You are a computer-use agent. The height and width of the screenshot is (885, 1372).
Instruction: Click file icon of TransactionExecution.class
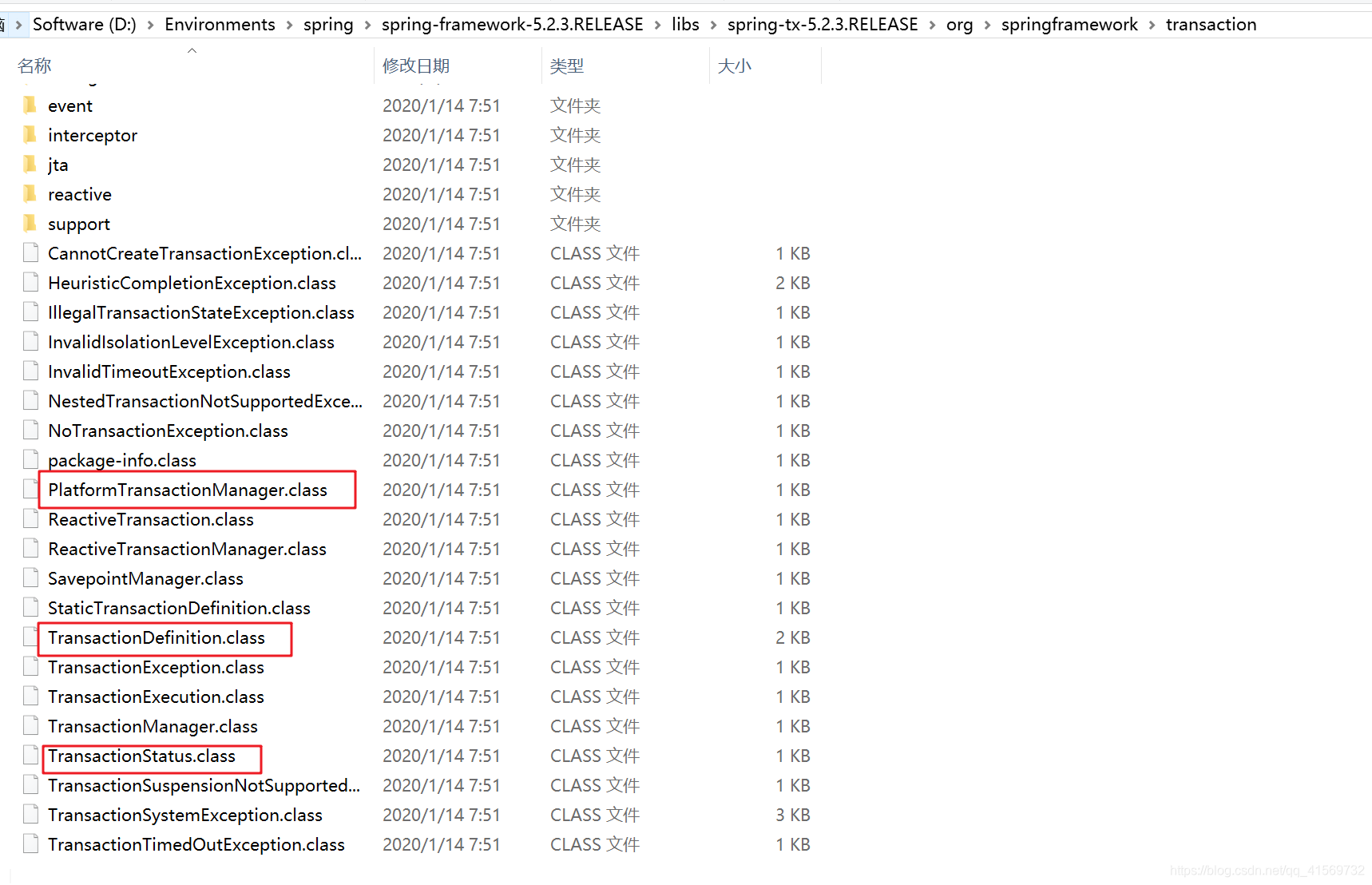[x=30, y=696]
